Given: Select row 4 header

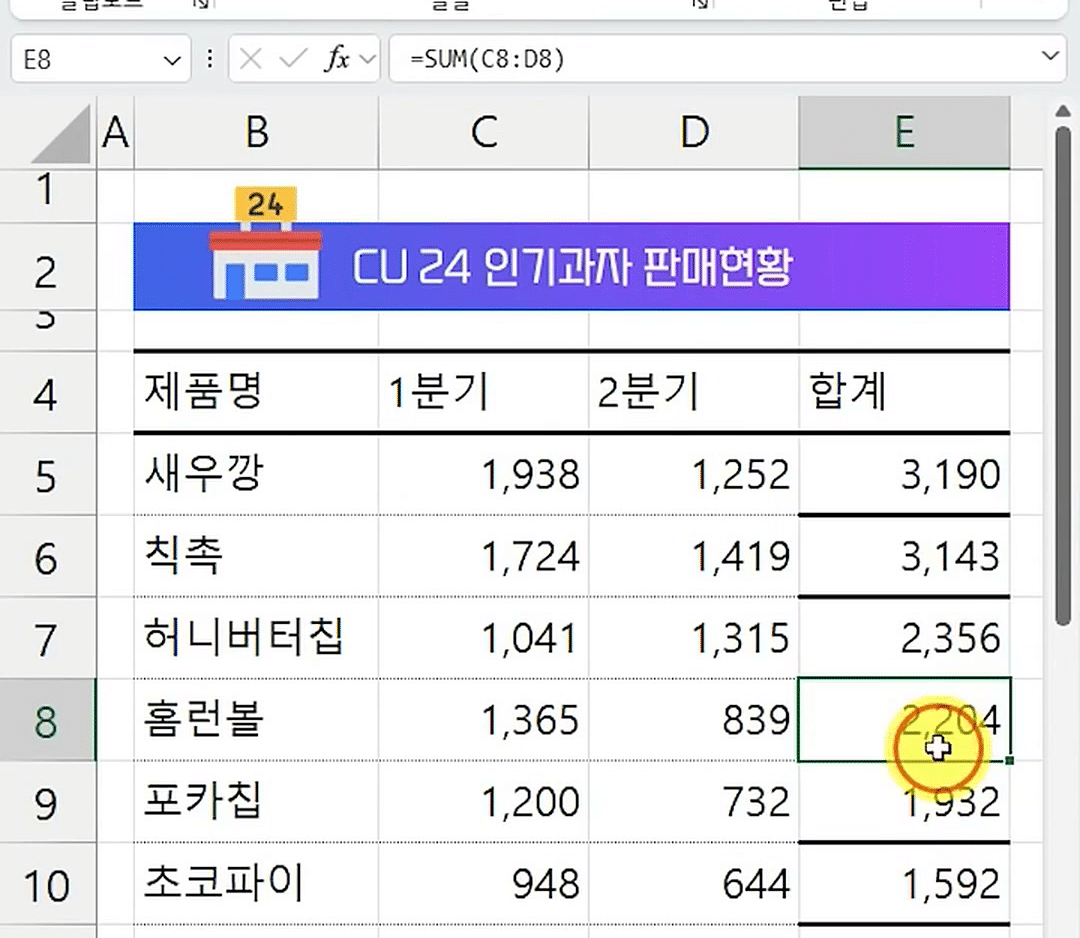Looking at the screenshot, I should [x=47, y=394].
